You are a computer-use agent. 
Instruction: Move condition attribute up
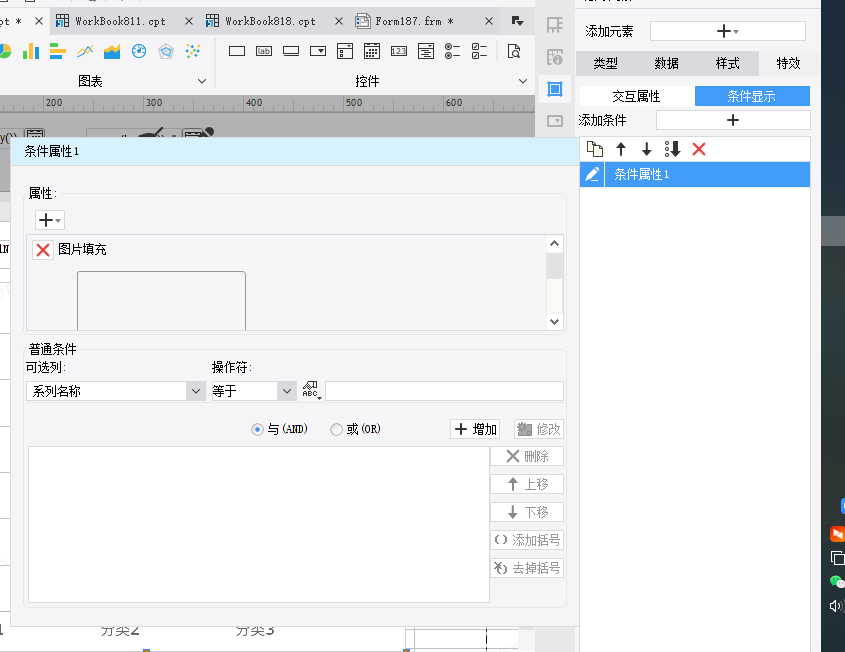621,149
